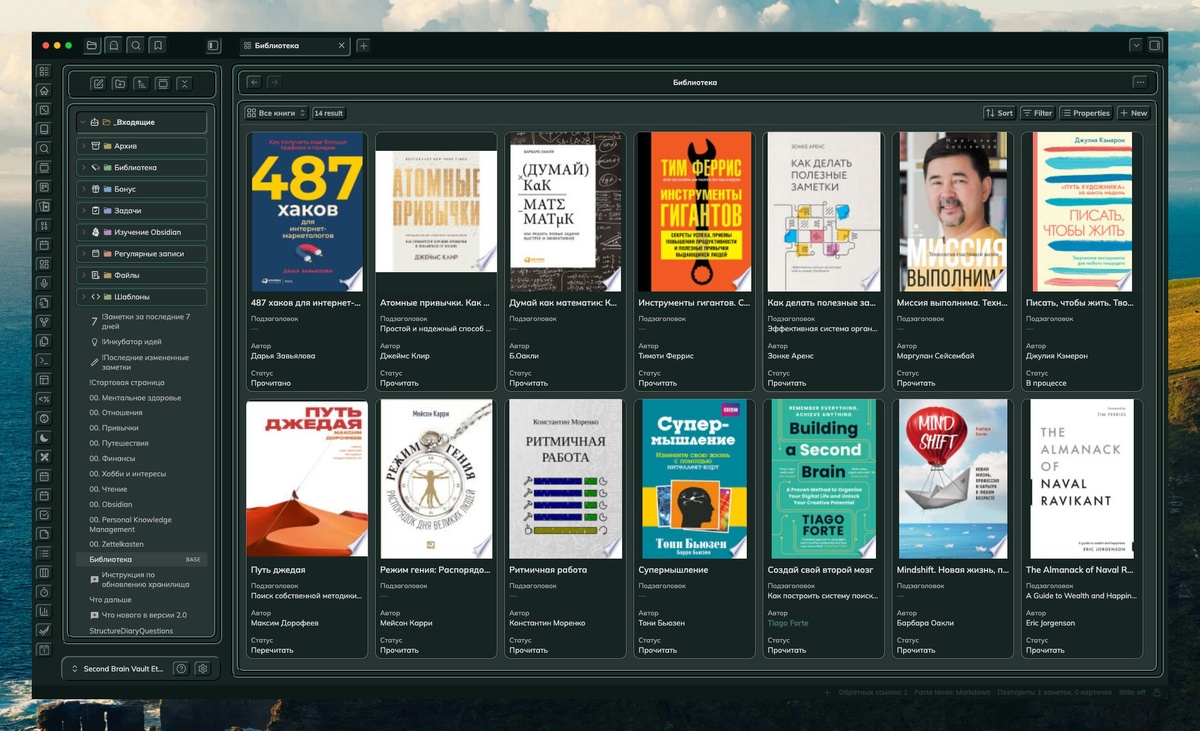Image resolution: width=1200 pixels, height=731 pixels.
Task: Click the percent code icon in the ribbon
Action: pyautogui.click(x=43, y=398)
